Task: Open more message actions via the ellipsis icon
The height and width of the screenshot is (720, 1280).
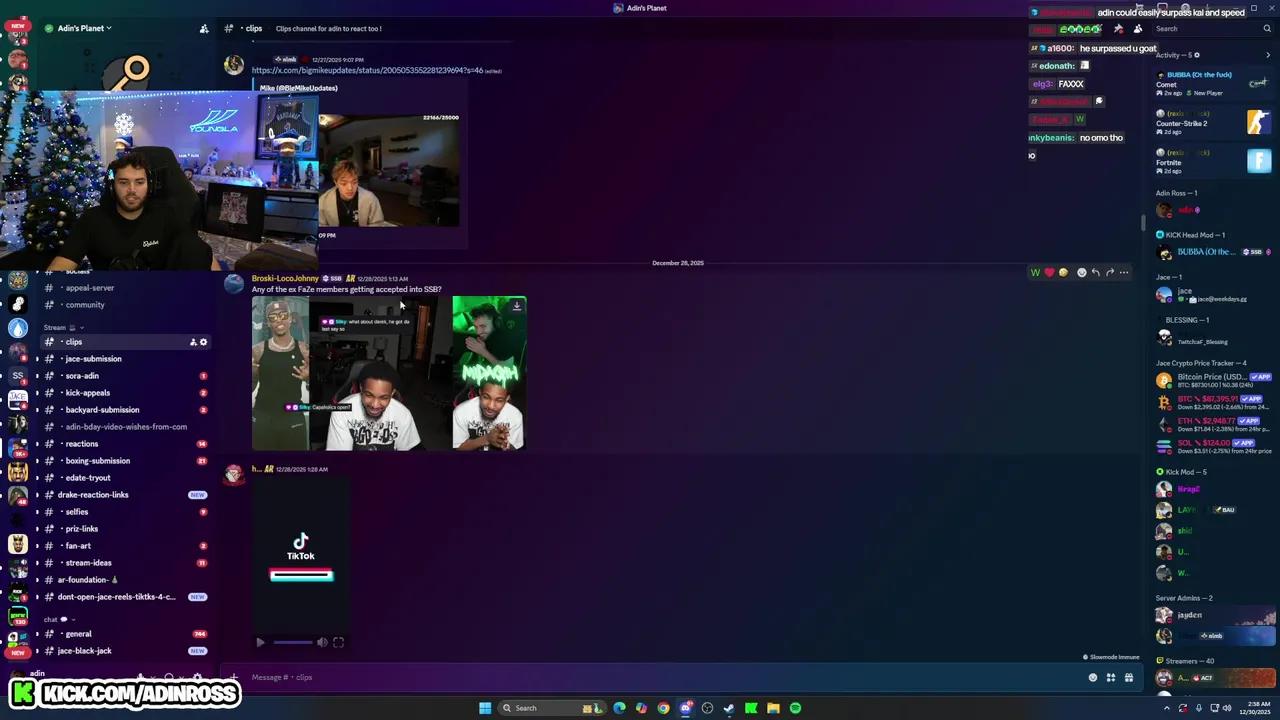Action: pos(1124,272)
